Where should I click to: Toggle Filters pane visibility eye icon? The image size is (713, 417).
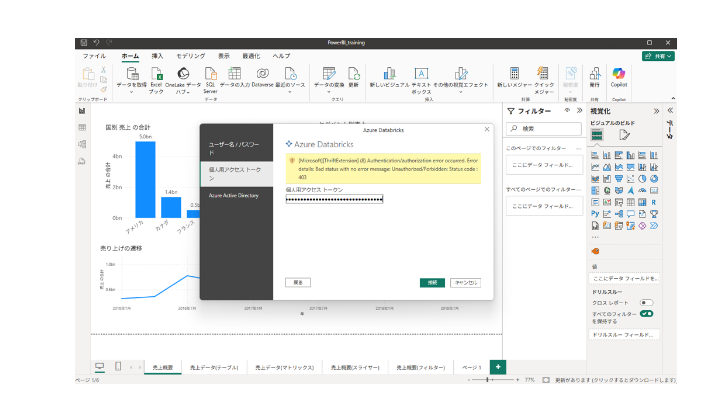pyautogui.click(x=567, y=111)
